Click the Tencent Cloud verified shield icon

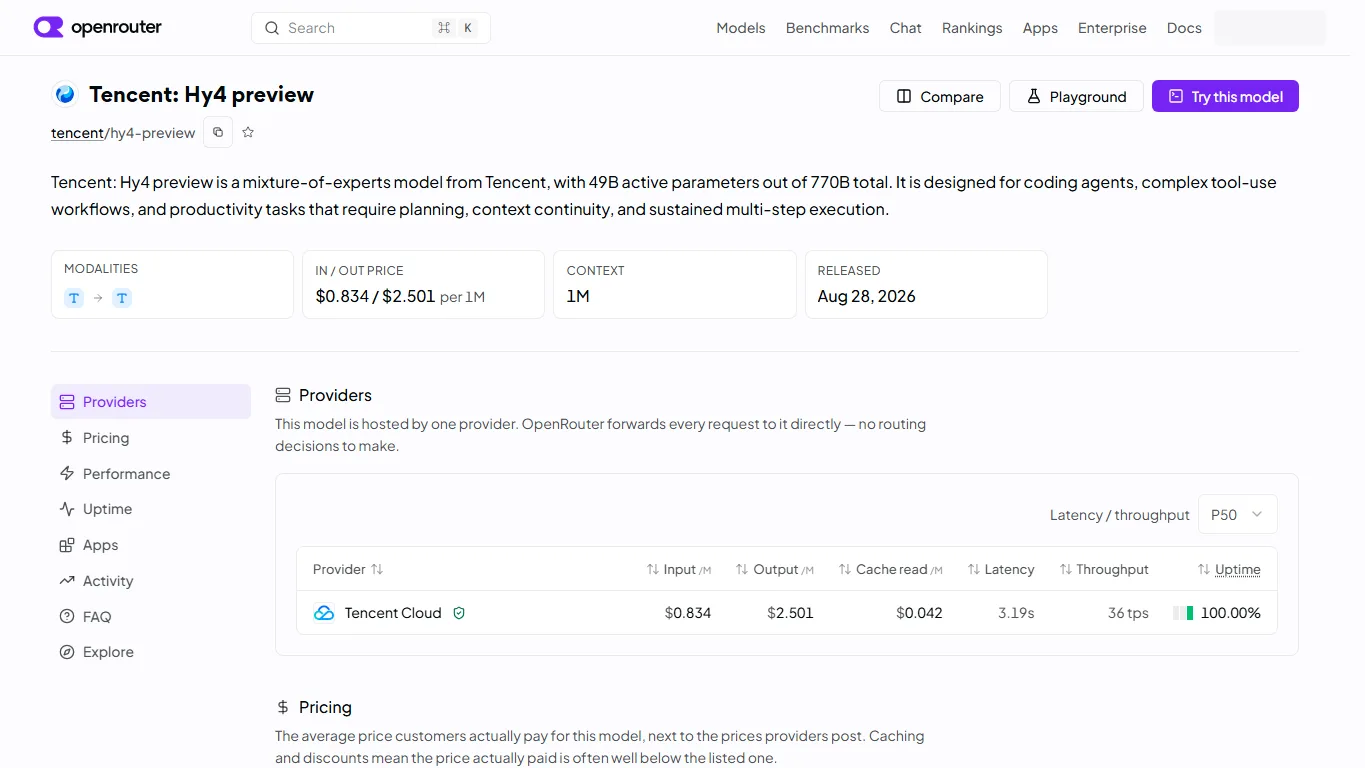click(x=459, y=613)
